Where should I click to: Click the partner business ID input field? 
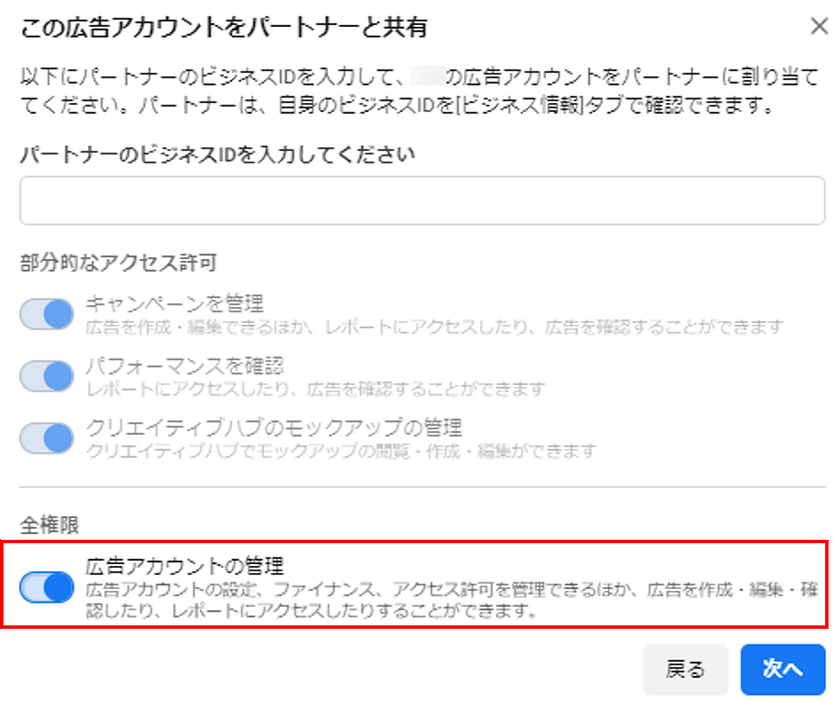(419, 201)
